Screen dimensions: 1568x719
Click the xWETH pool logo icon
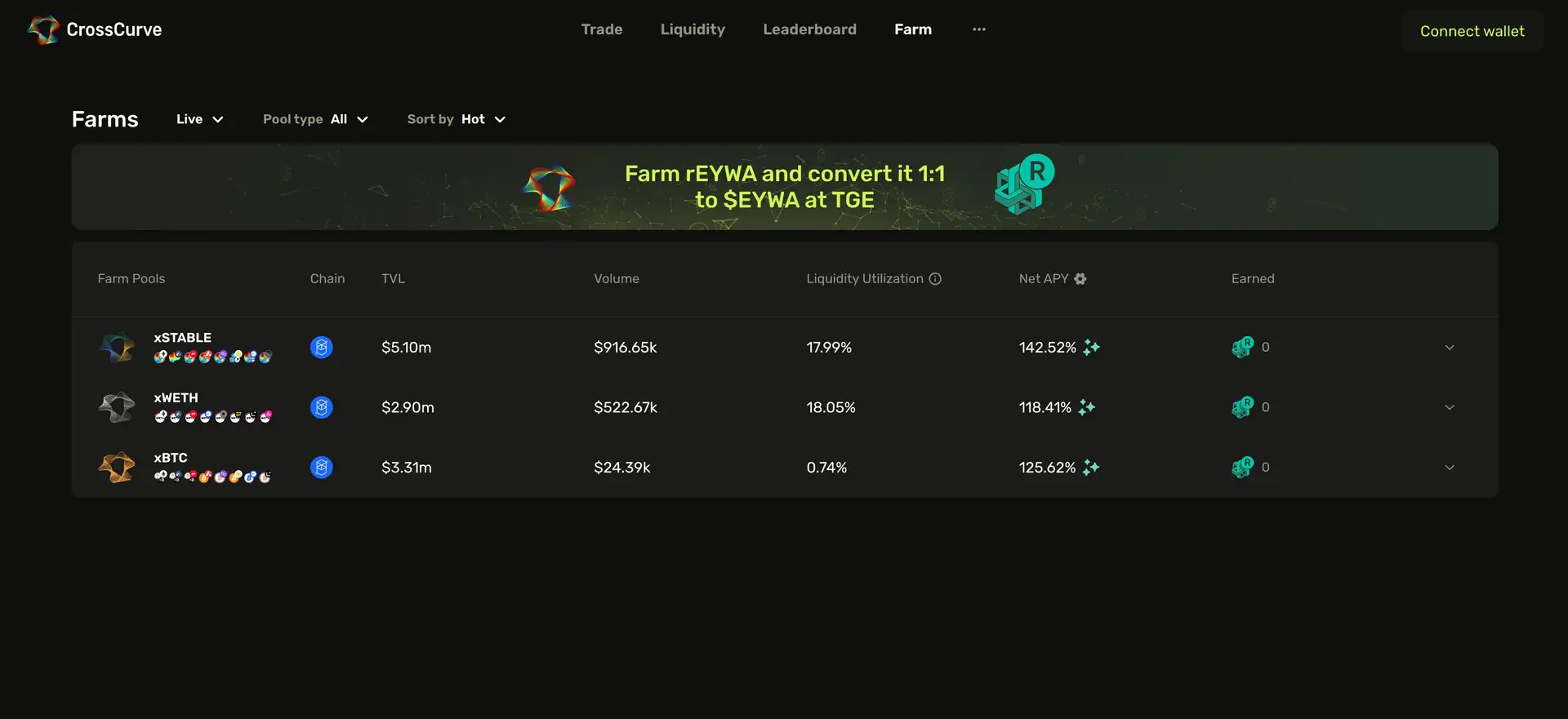click(117, 407)
